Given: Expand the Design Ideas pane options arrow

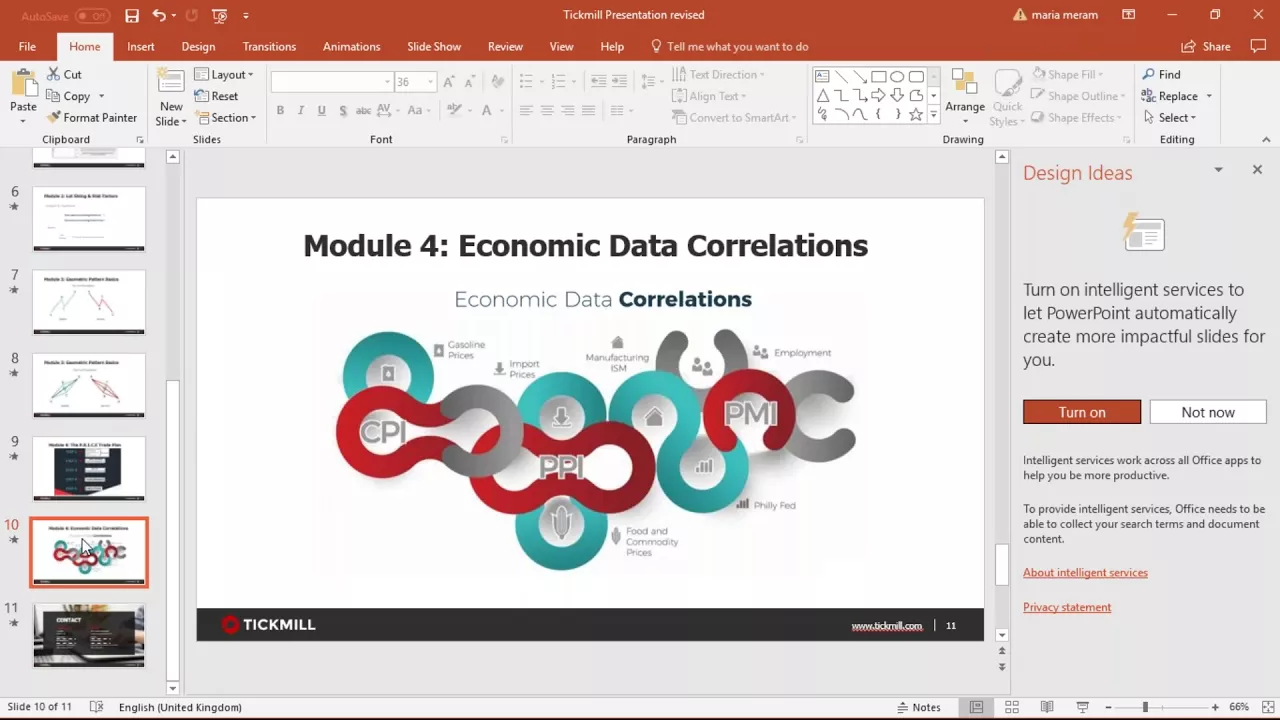Looking at the screenshot, I should pyautogui.click(x=1218, y=170).
